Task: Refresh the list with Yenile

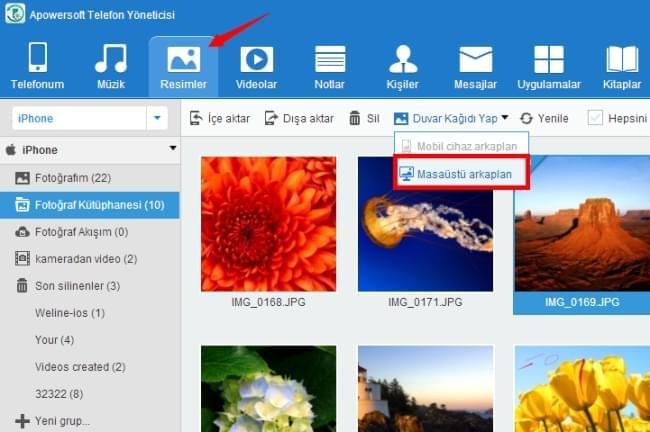Action: (x=544, y=118)
